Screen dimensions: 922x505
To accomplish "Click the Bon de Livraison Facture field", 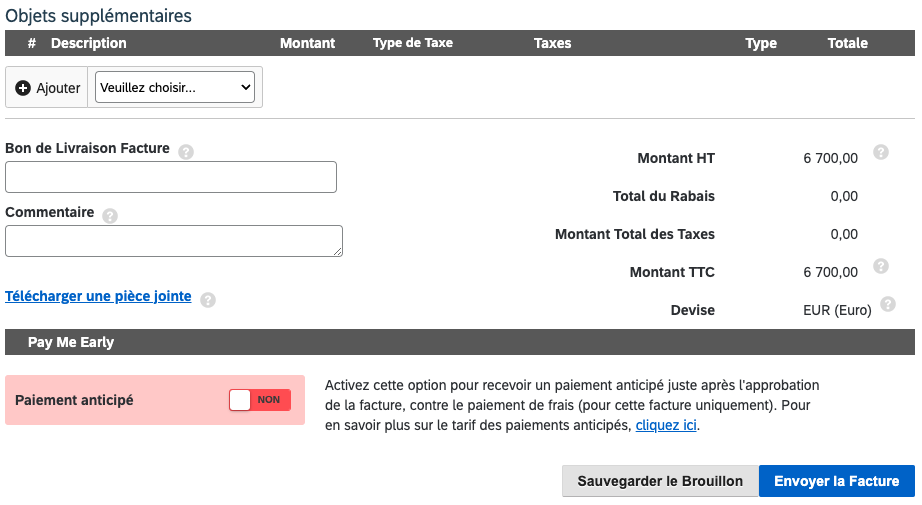I will (x=171, y=177).
